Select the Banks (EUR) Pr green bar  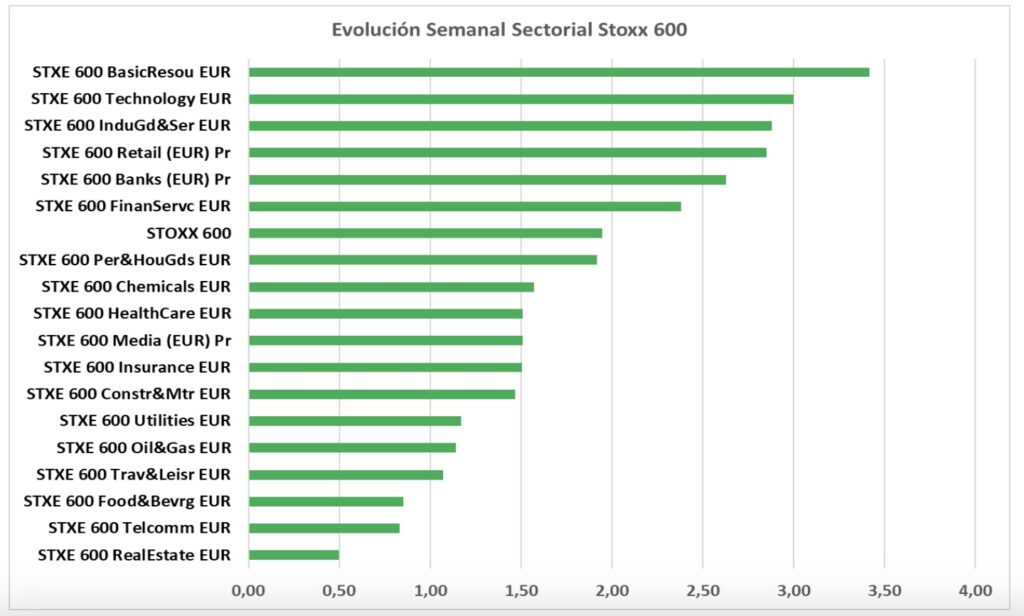coord(487,180)
